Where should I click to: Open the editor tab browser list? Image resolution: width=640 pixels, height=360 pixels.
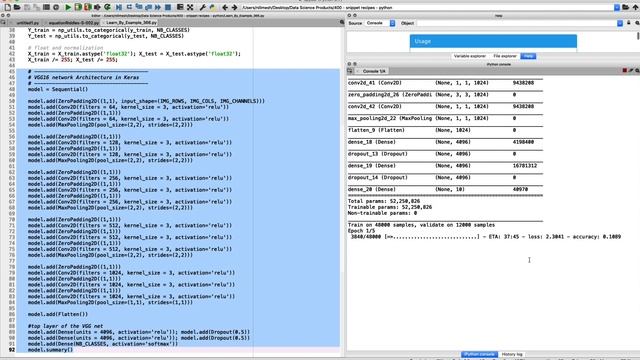[x=4, y=22]
